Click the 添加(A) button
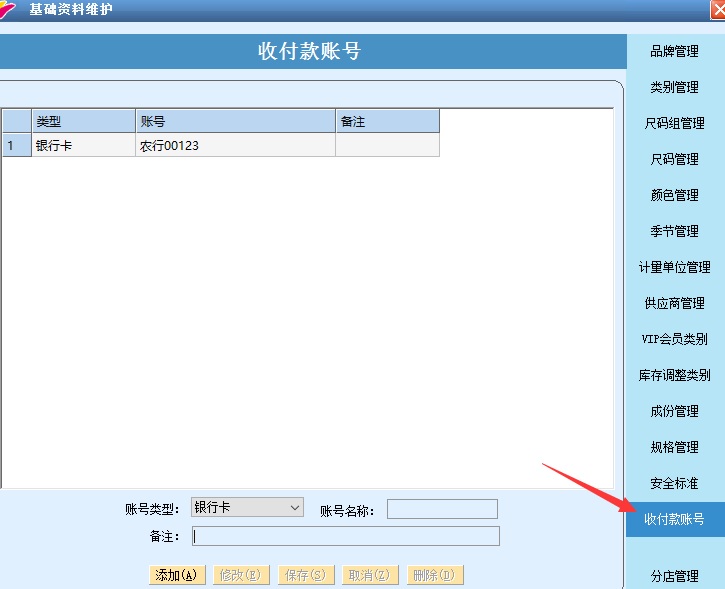 coord(177,575)
